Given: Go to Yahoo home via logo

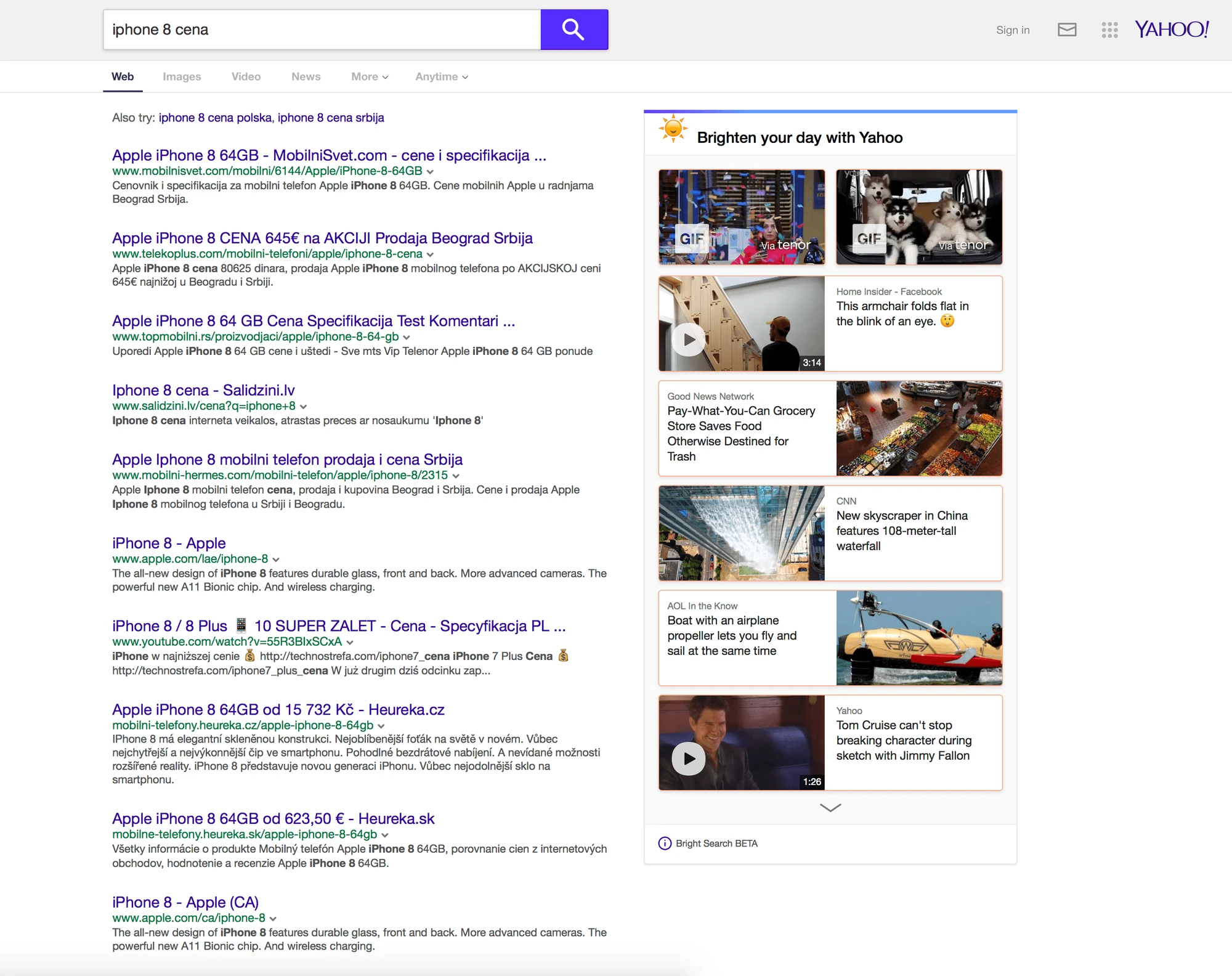Looking at the screenshot, I should pos(1172,29).
